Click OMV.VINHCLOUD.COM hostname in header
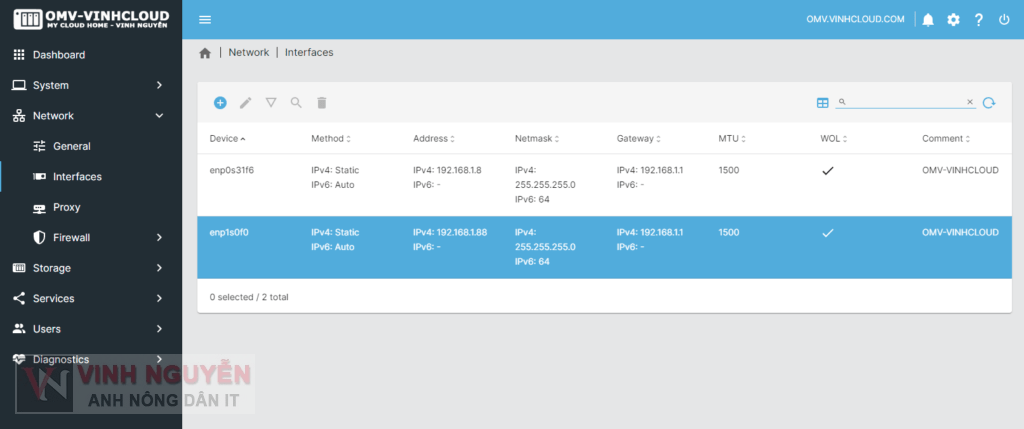The width and height of the screenshot is (1024, 429). coord(856,20)
